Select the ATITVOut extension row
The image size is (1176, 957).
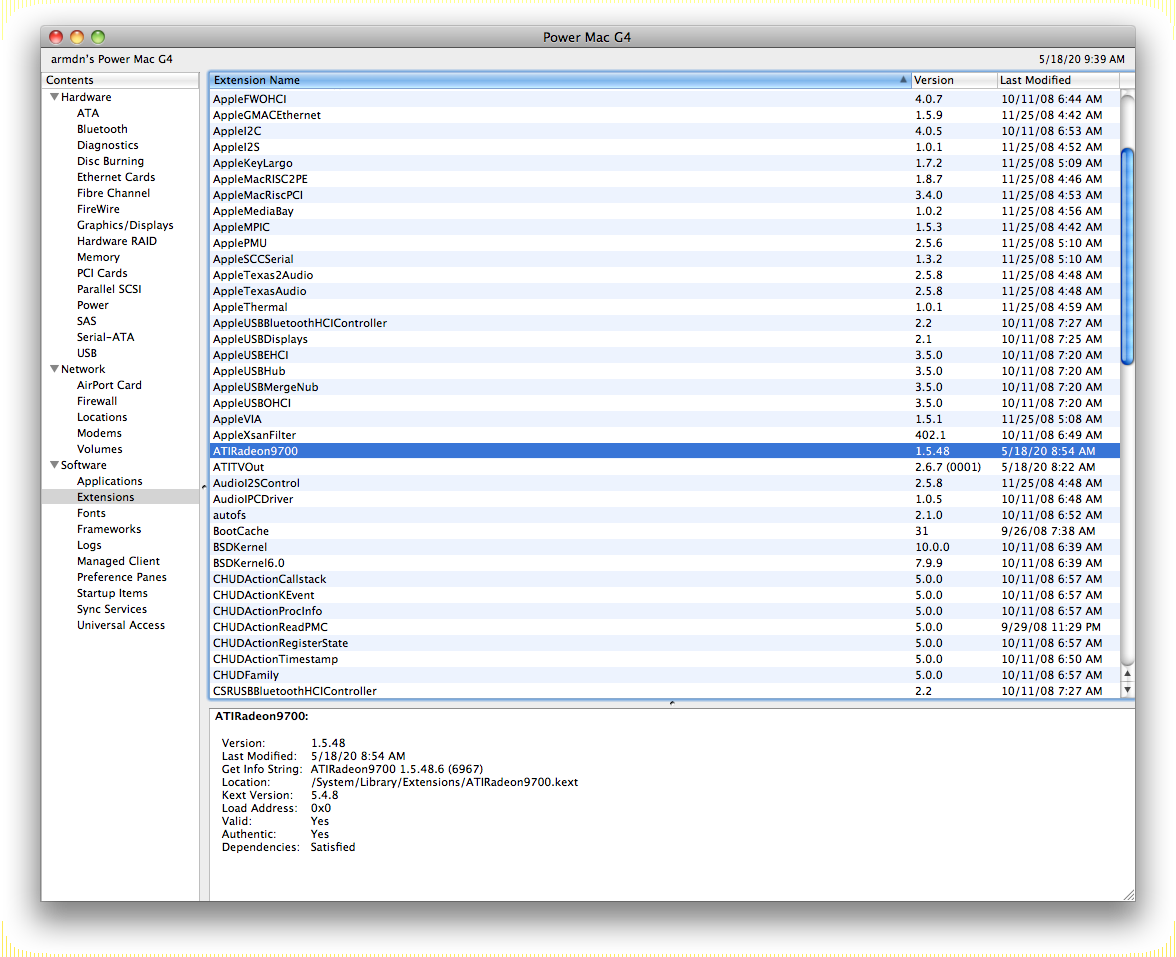pyautogui.click(x=664, y=467)
